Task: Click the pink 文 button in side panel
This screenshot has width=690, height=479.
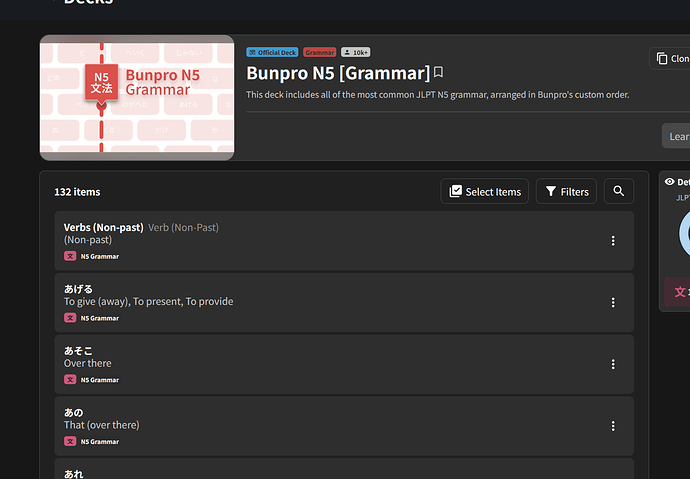Action: click(678, 292)
